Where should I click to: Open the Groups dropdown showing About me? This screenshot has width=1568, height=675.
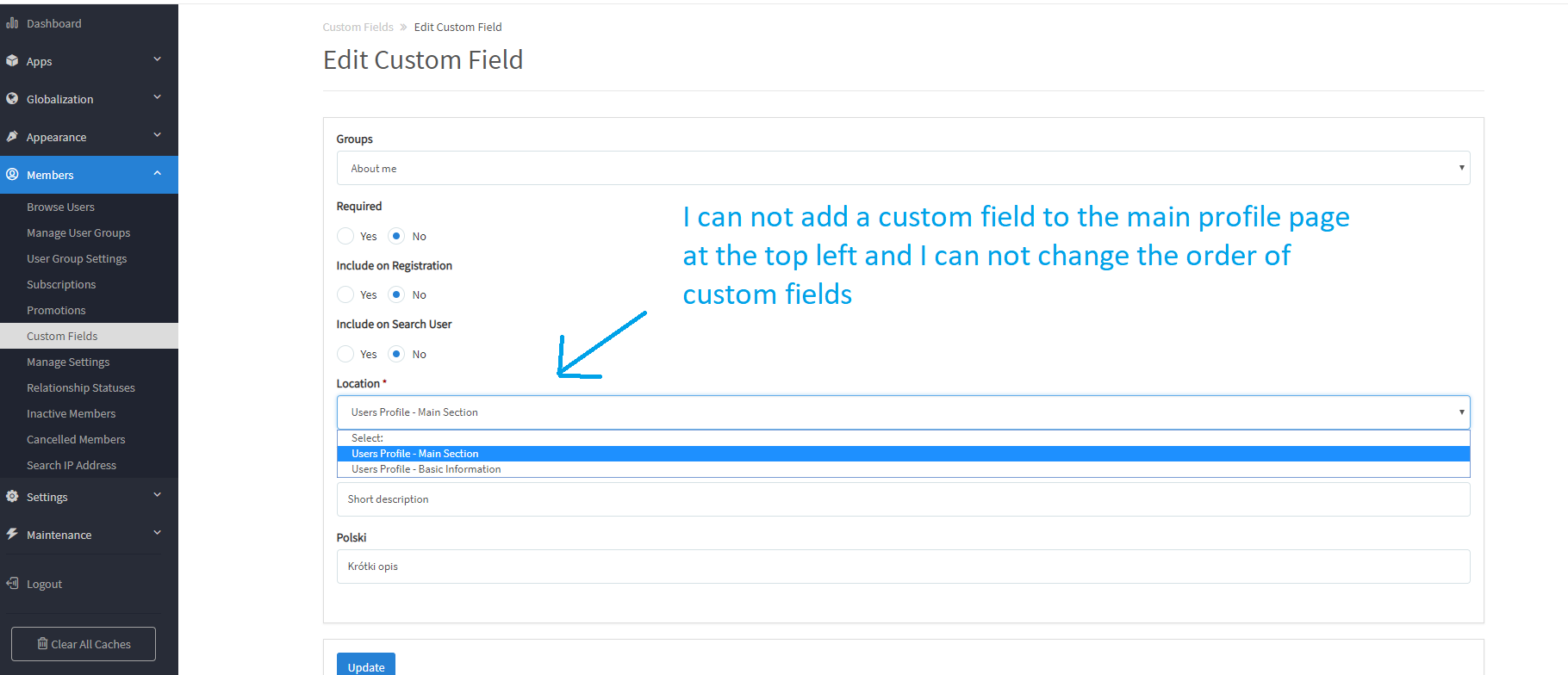(x=901, y=167)
